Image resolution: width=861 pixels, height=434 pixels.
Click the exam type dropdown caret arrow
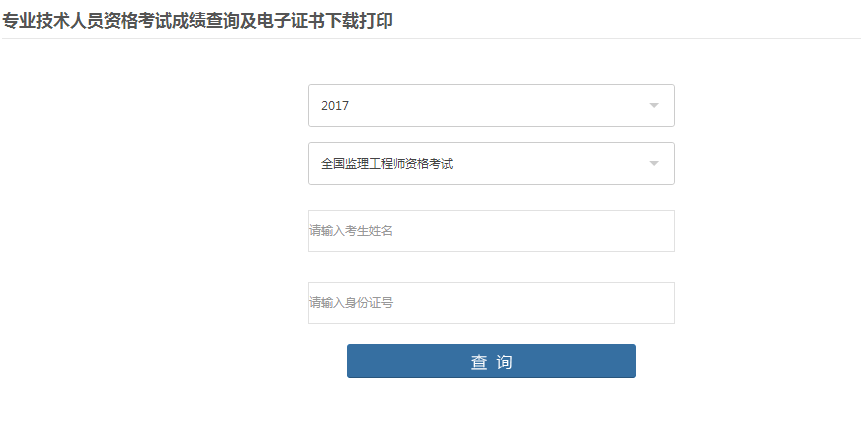pos(654,163)
